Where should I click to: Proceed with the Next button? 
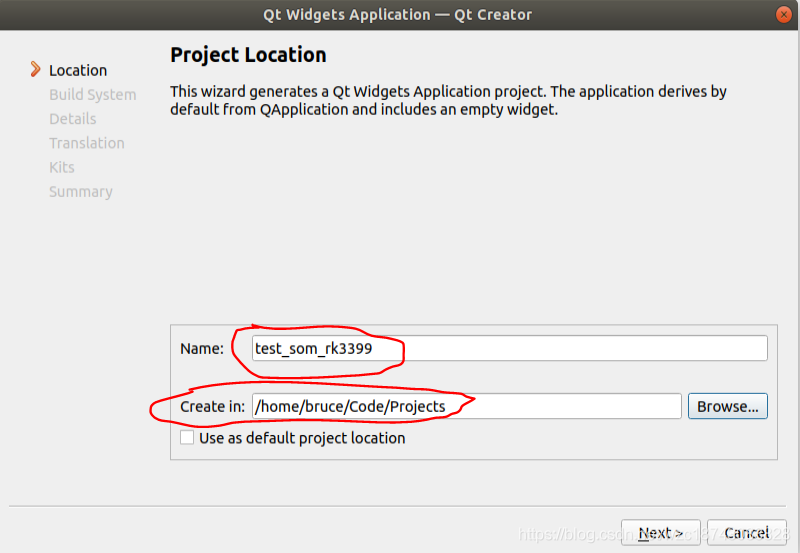661,533
